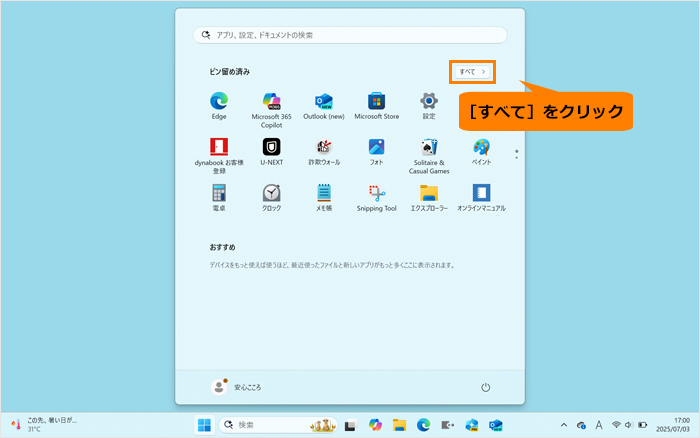700x438 pixels.
Task: Open オンラインマニュアル app
Action: [481, 198]
